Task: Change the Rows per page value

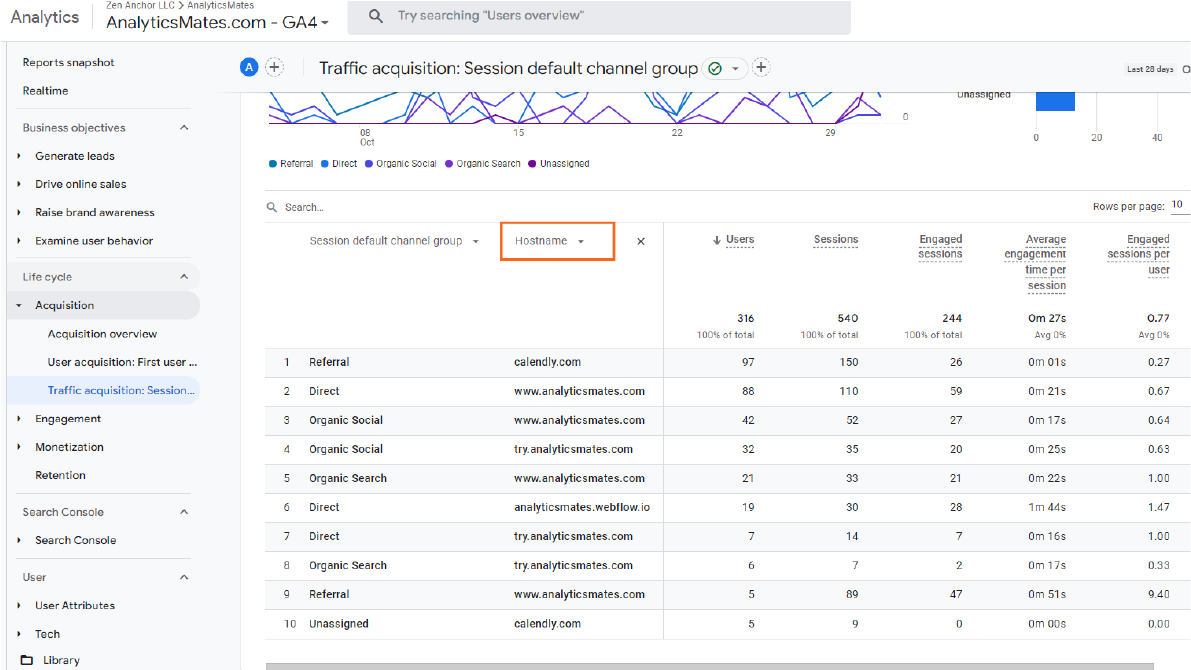Action: click(x=1179, y=205)
